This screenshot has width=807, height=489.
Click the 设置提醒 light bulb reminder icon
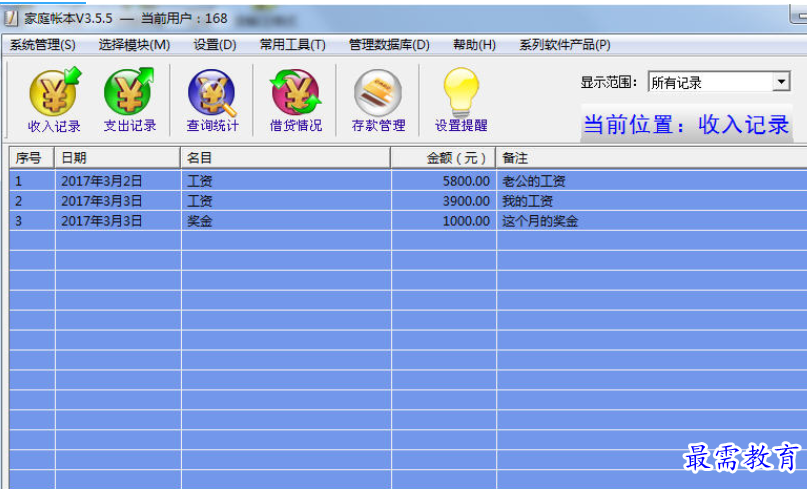pyautogui.click(x=461, y=100)
